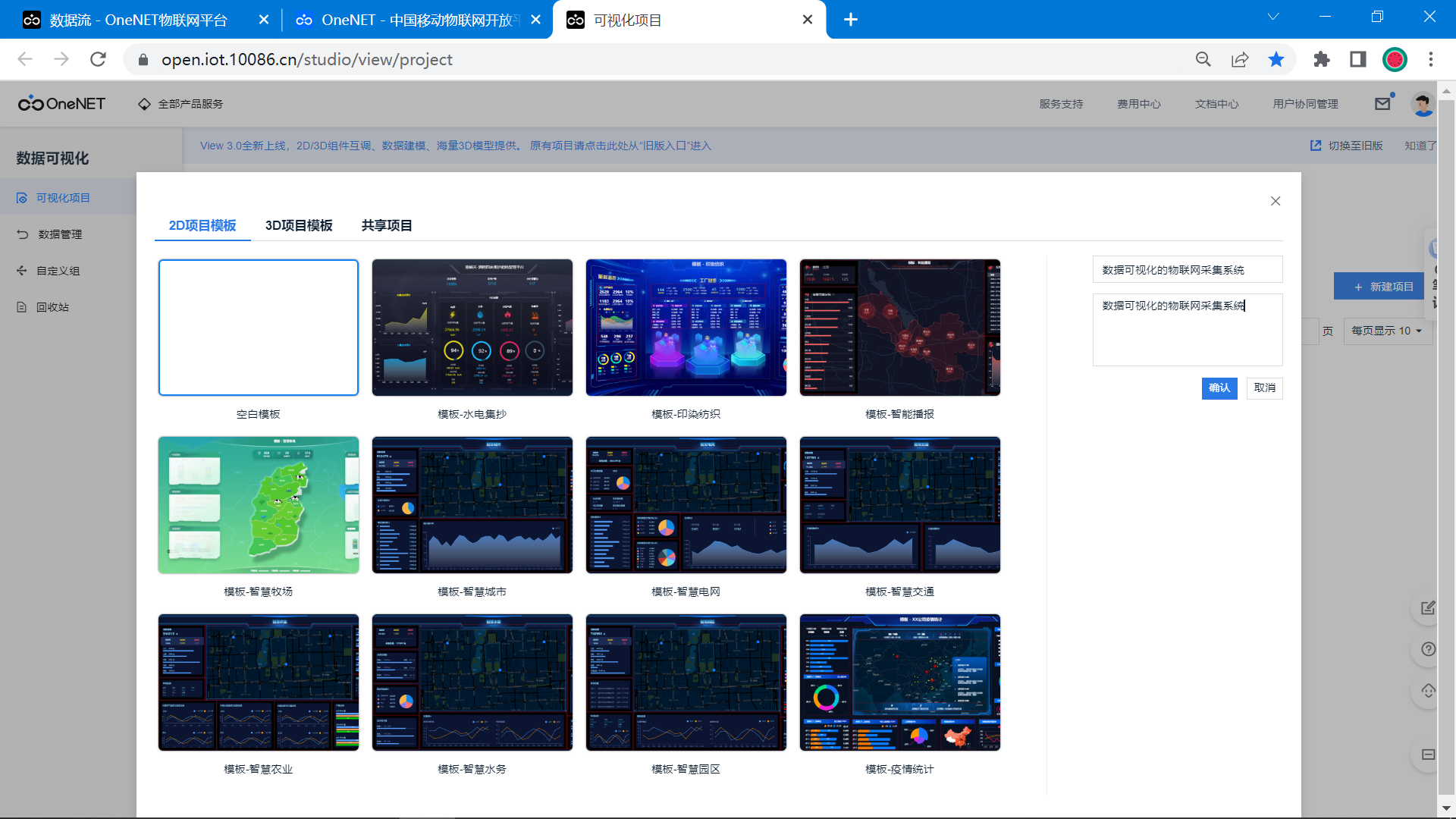1456x819 pixels.
Task: Click the 数据管理 sidebar icon
Action: (x=23, y=234)
